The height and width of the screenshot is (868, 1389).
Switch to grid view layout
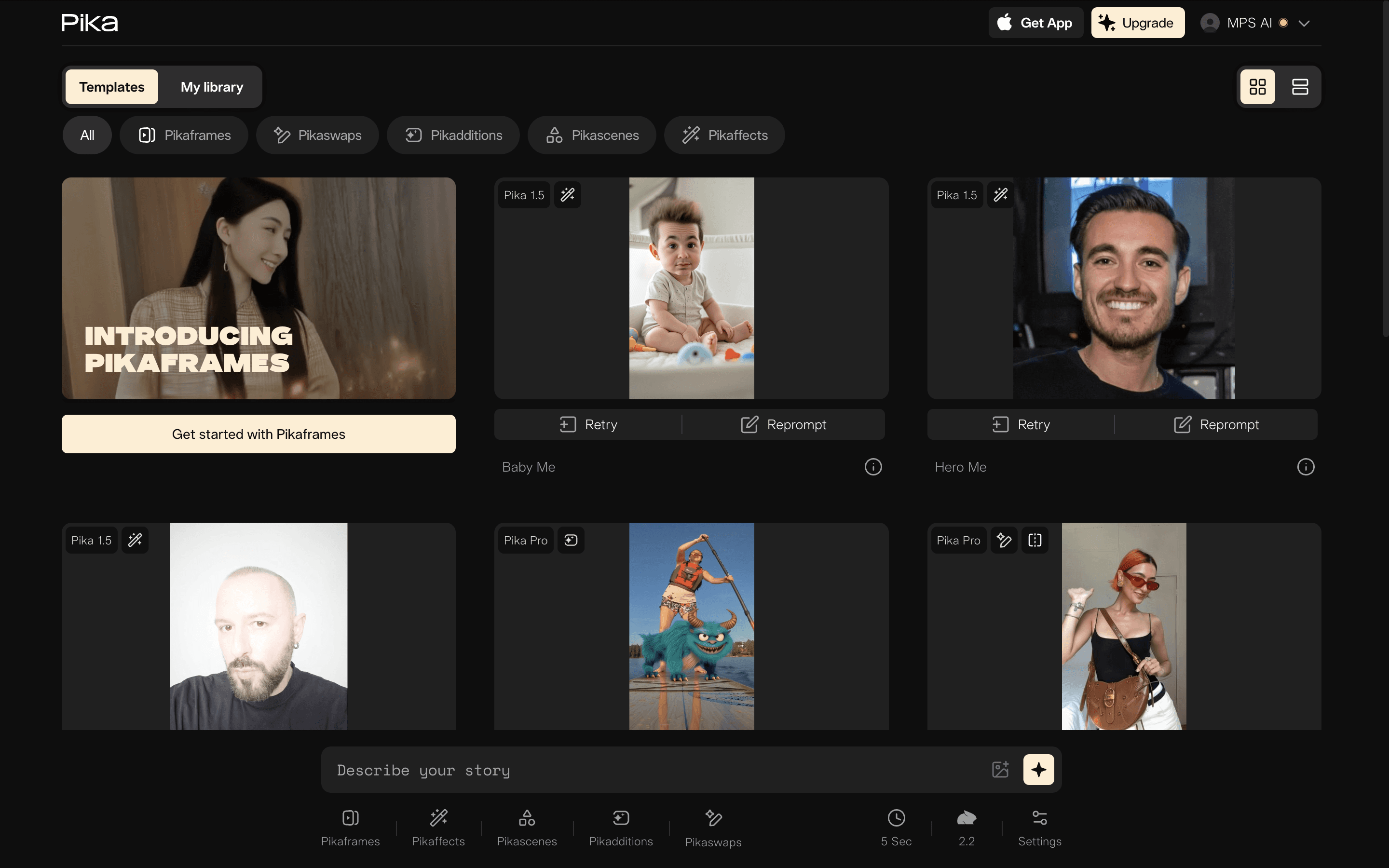pyautogui.click(x=1257, y=87)
